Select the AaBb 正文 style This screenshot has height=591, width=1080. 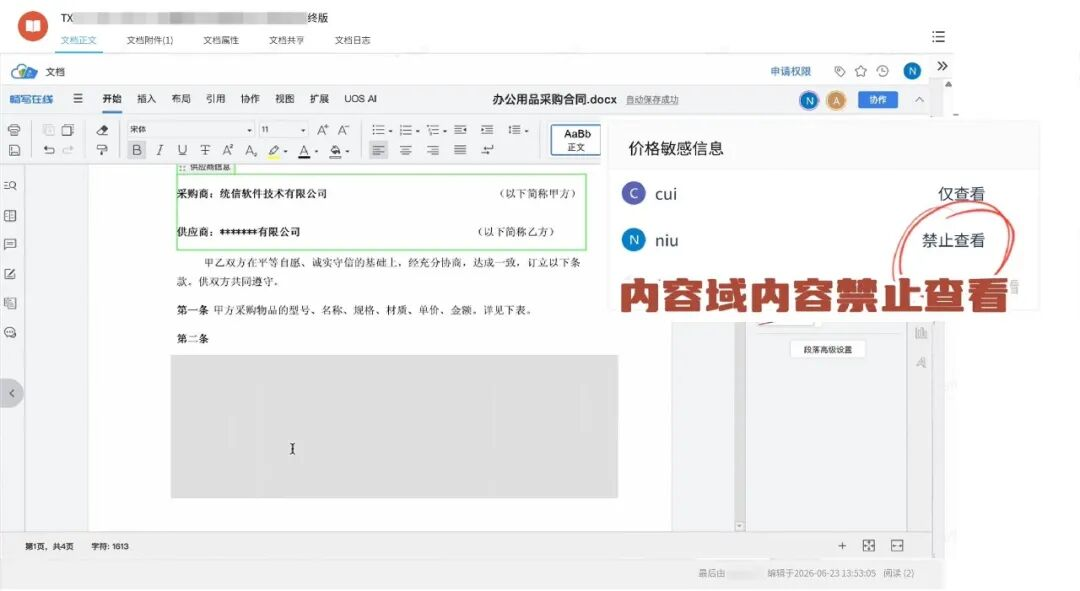pos(576,140)
